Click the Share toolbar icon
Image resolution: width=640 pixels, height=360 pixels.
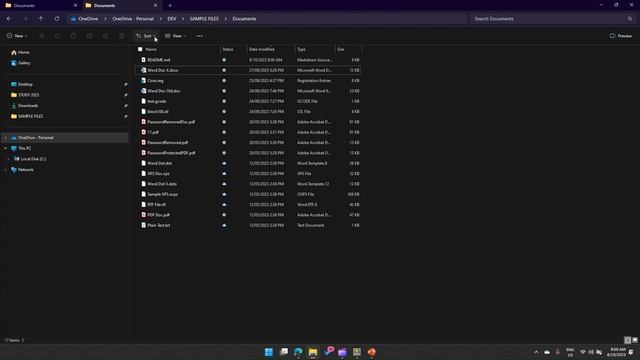pos(105,36)
